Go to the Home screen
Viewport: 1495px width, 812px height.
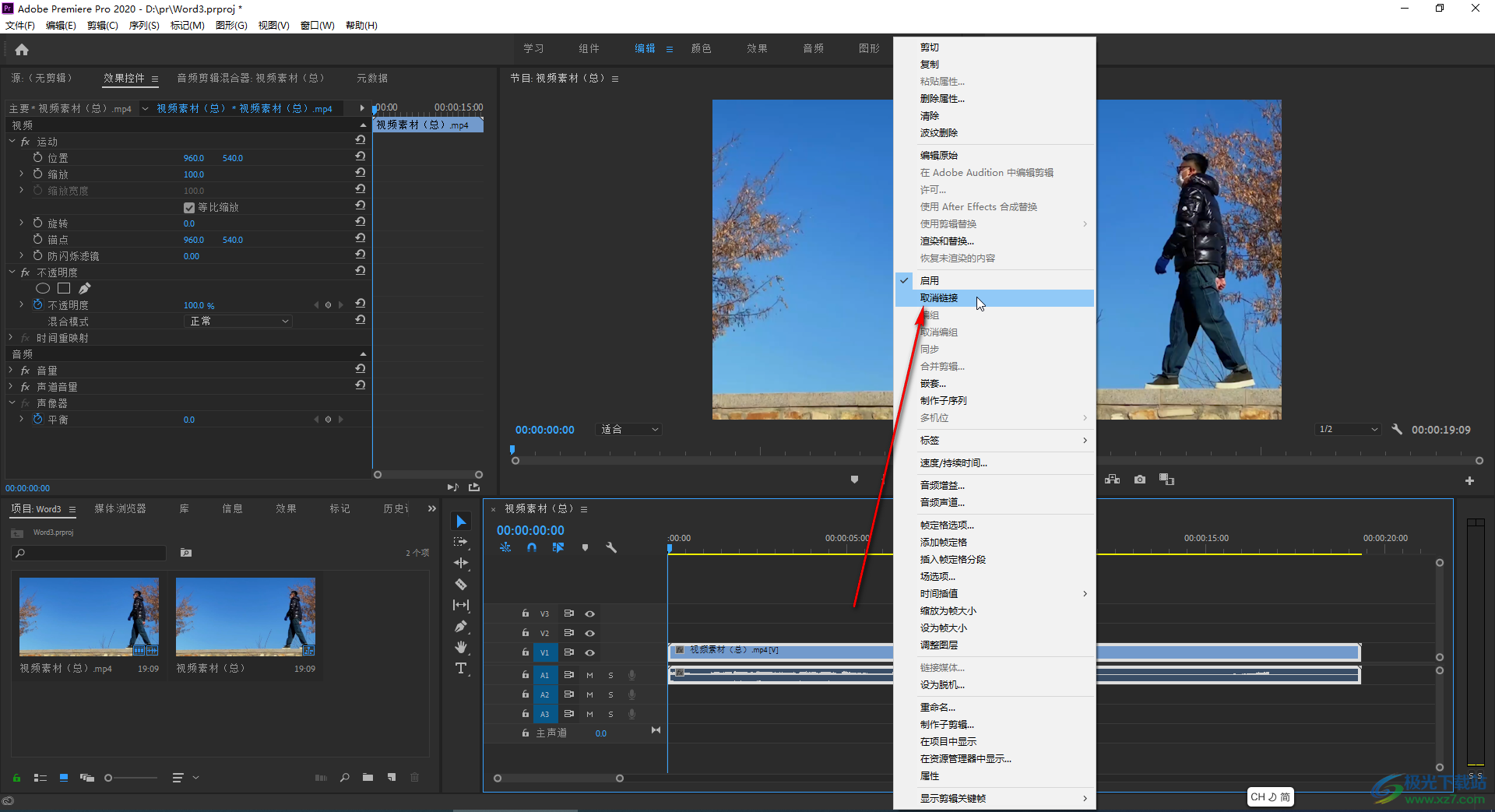[x=22, y=50]
